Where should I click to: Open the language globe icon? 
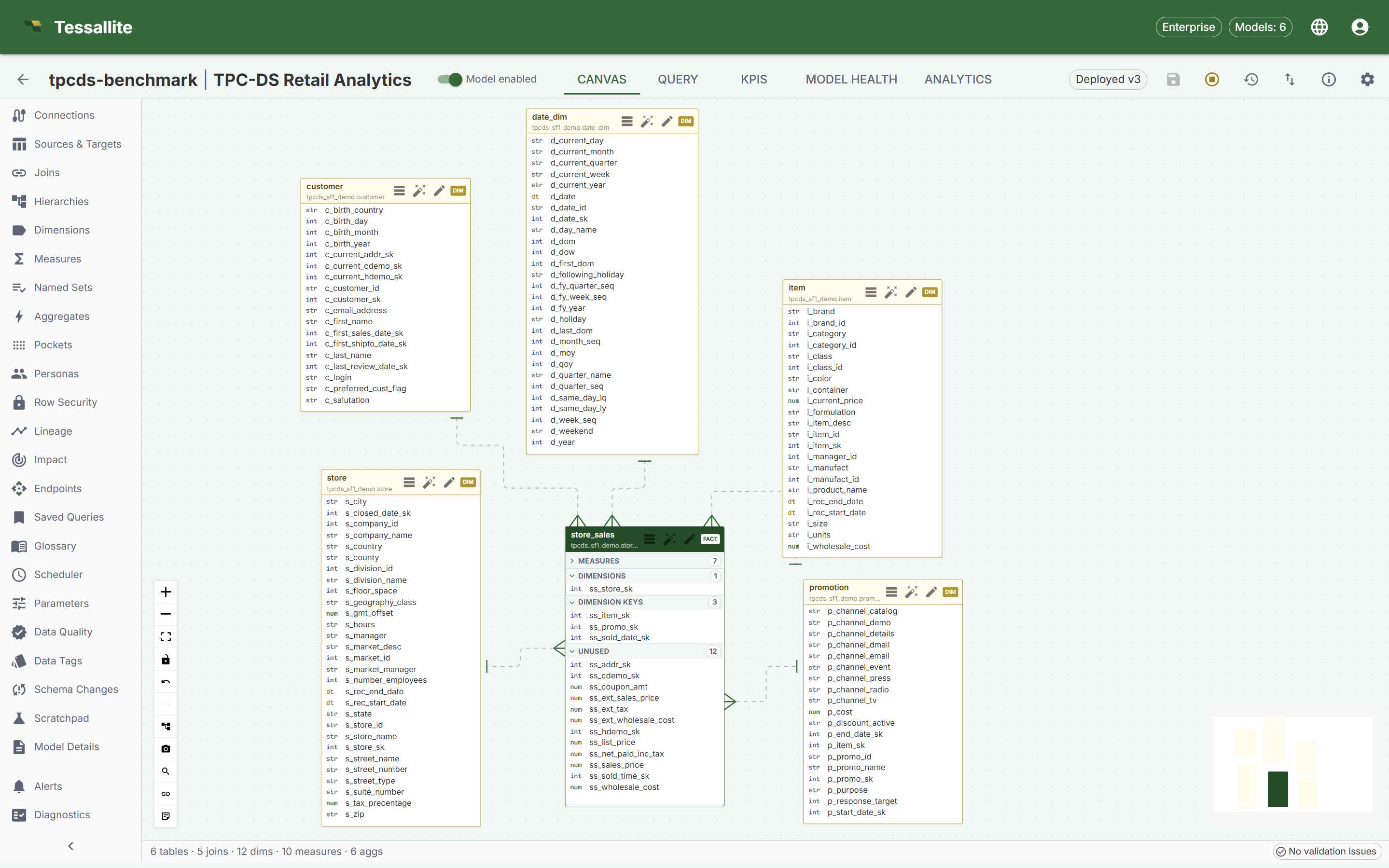[1319, 27]
